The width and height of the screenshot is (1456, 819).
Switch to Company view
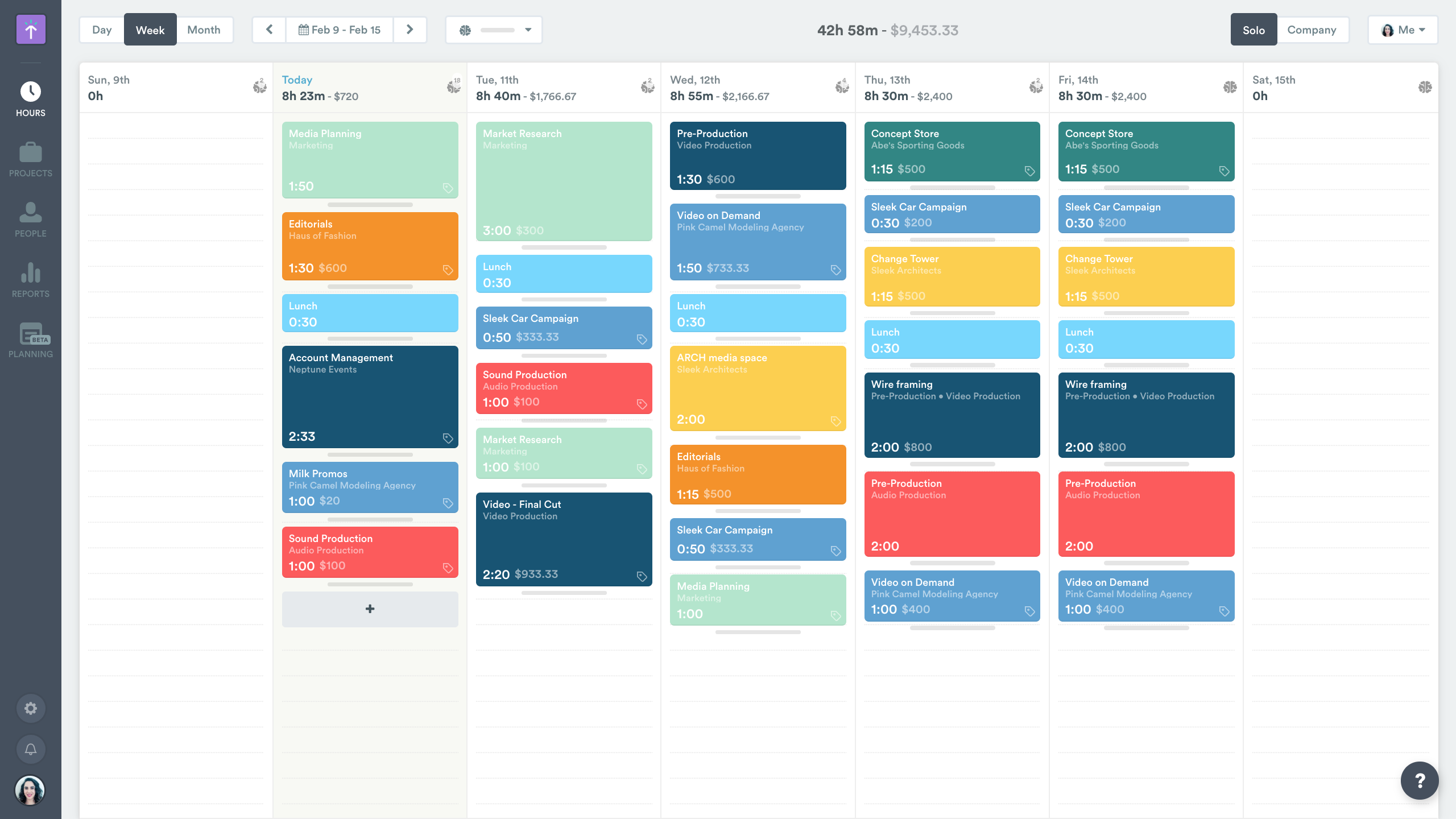tap(1312, 30)
